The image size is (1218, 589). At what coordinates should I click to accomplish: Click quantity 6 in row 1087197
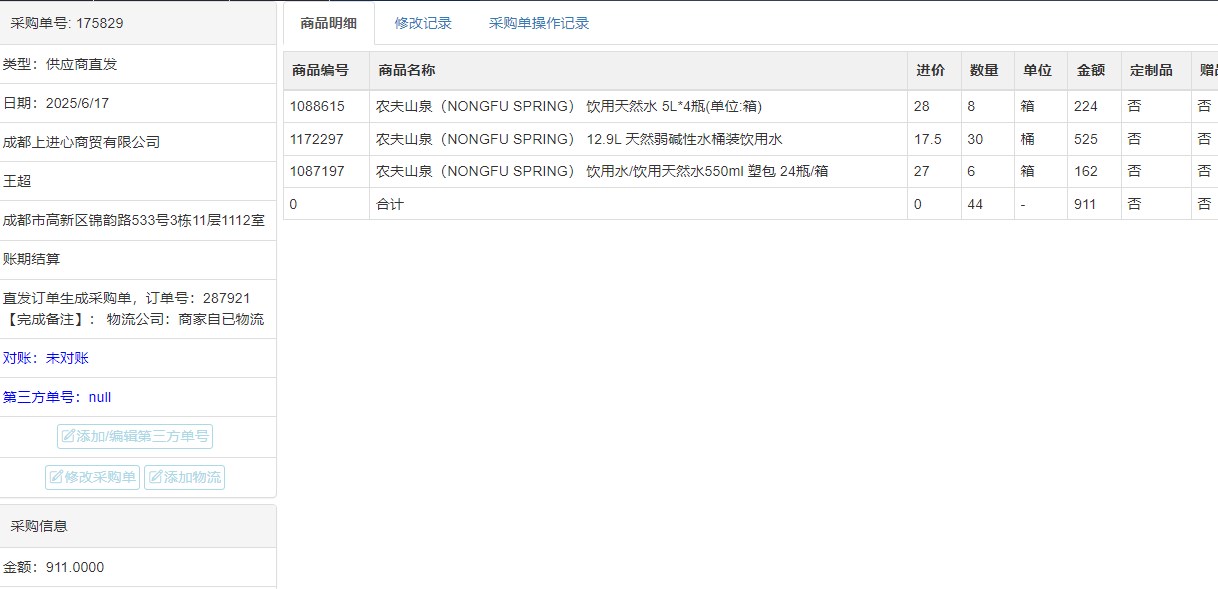[988, 171]
